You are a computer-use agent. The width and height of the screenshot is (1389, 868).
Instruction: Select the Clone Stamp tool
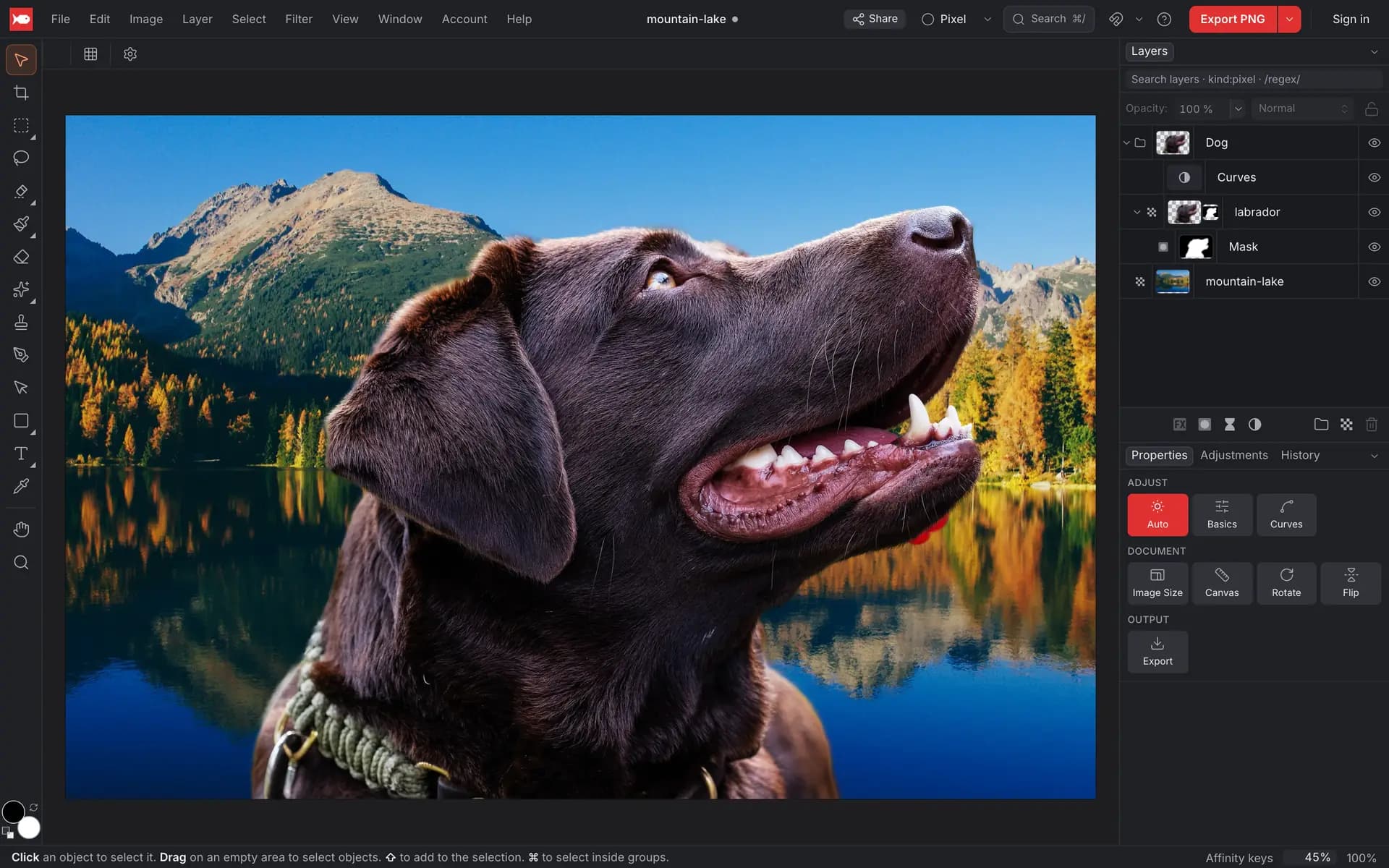pyautogui.click(x=21, y=322)
